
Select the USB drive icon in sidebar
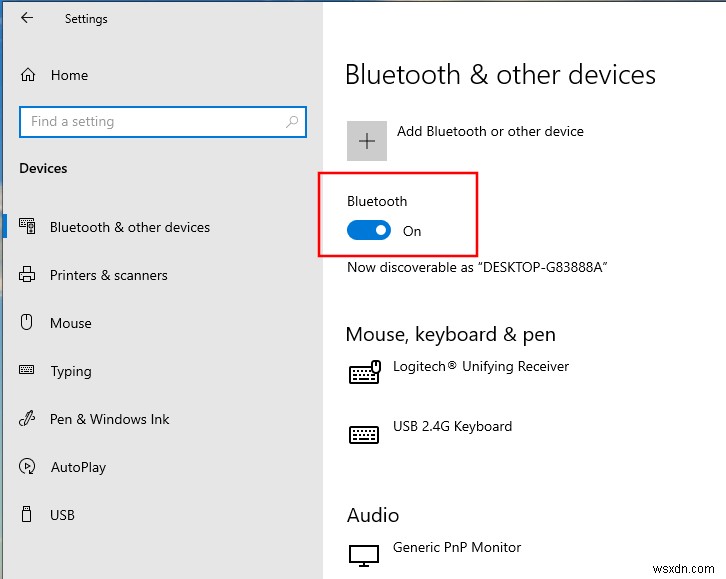[x=27, y=514]
